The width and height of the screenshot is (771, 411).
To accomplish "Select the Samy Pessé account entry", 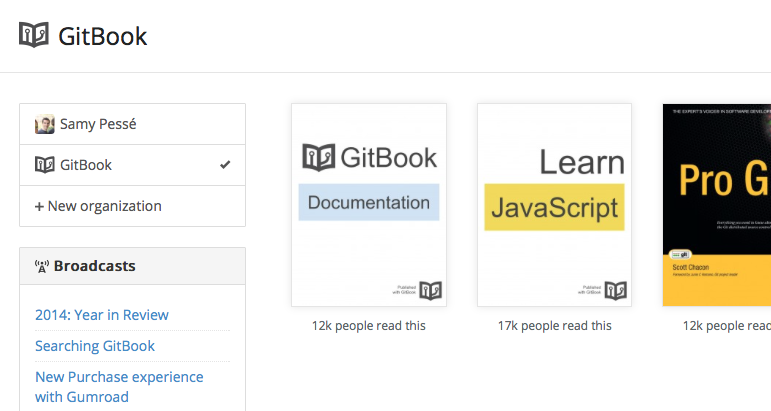I will click(x=132, y=124).
